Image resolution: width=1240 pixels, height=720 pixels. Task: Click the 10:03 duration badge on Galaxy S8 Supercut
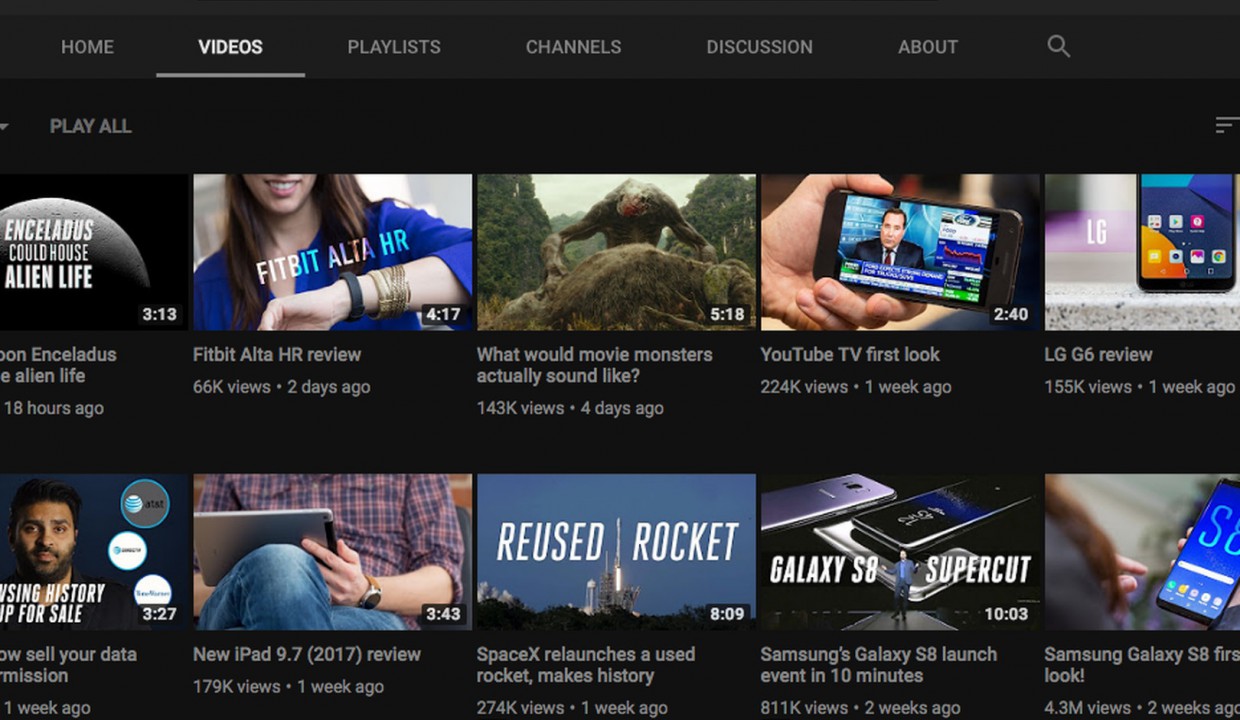click(1006, 614)
